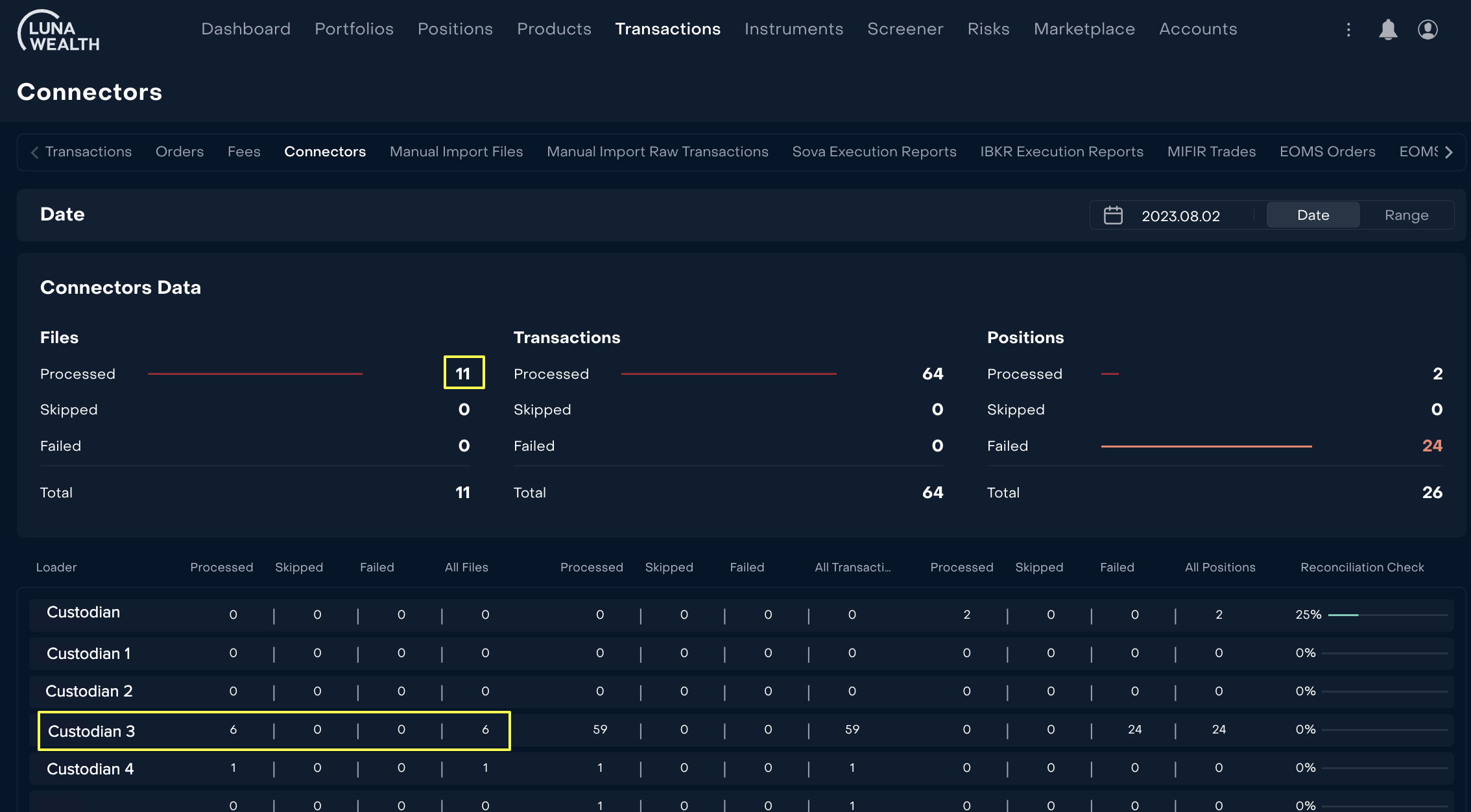Select the Custodian 3 row

(741, 730)
